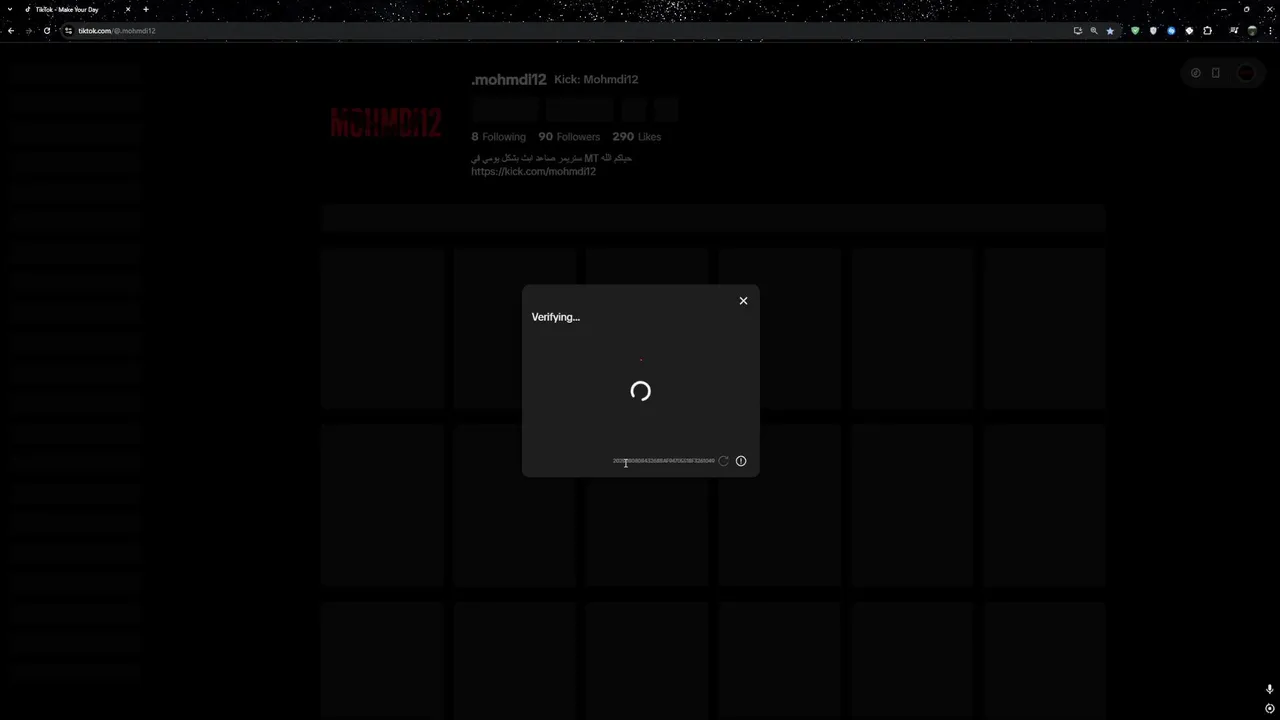
Task: Click the target icon at bottom right
Action: pyautogui.click(x=1270, y=709)
